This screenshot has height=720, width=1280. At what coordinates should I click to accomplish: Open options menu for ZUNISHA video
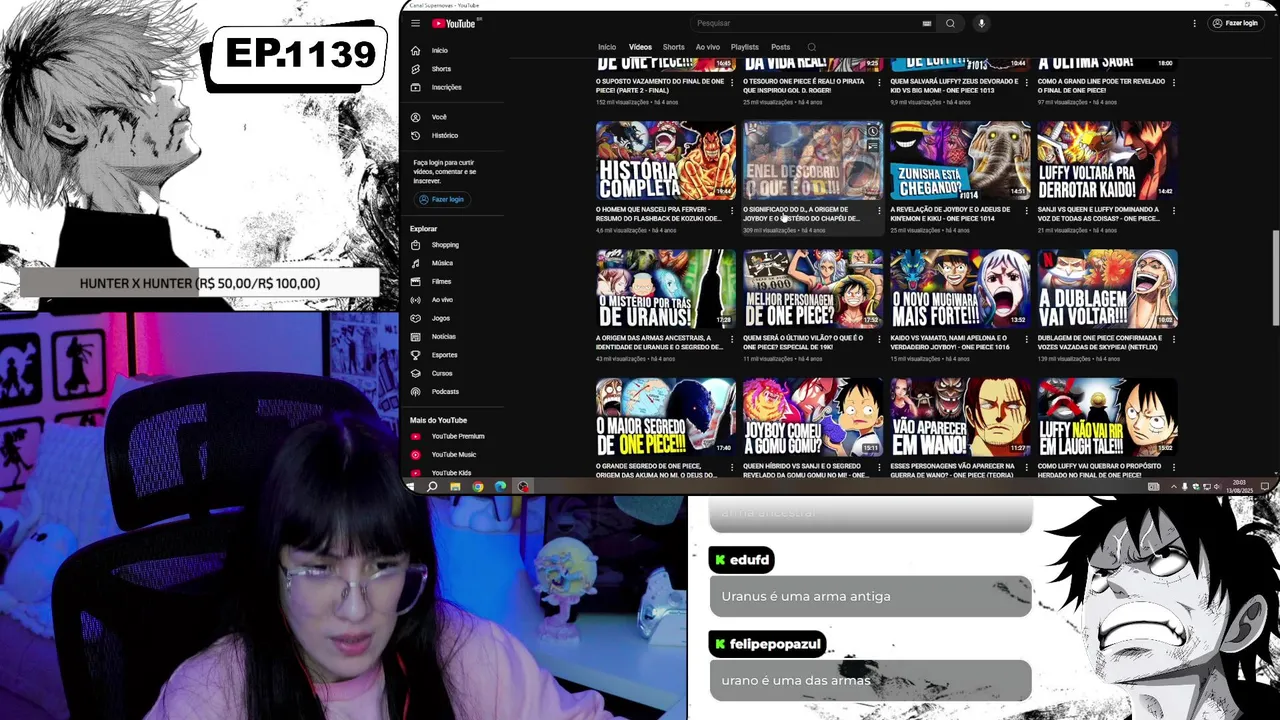pos(1026,210)
